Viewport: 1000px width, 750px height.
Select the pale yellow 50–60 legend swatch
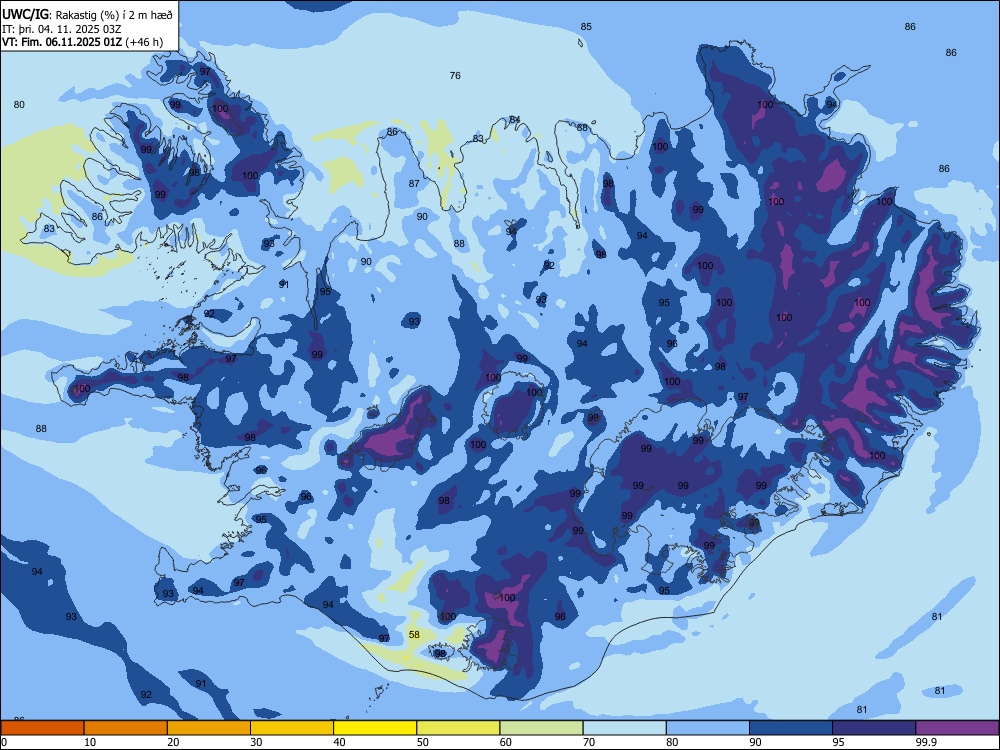458,728
